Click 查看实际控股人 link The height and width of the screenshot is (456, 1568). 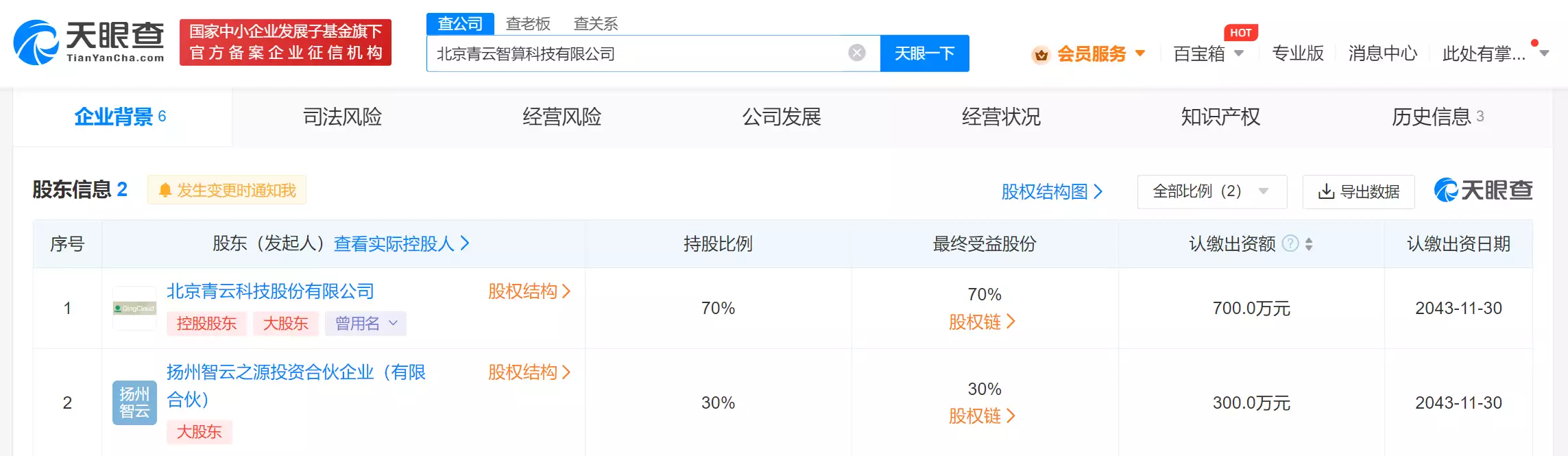(401, 243)
